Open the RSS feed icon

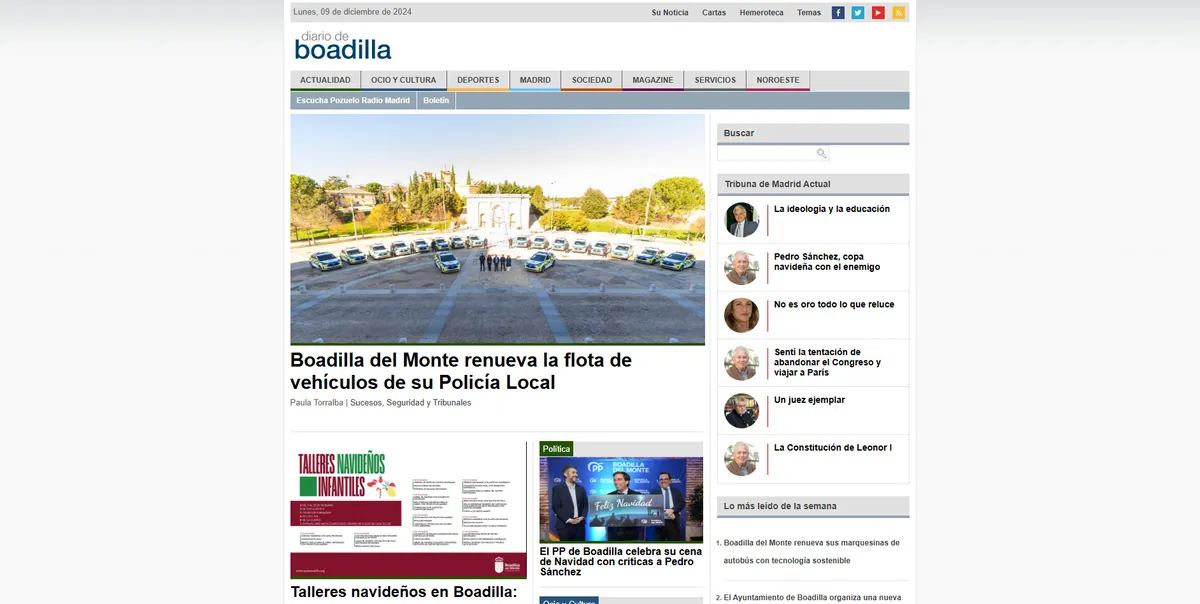[x=898, y=13]
